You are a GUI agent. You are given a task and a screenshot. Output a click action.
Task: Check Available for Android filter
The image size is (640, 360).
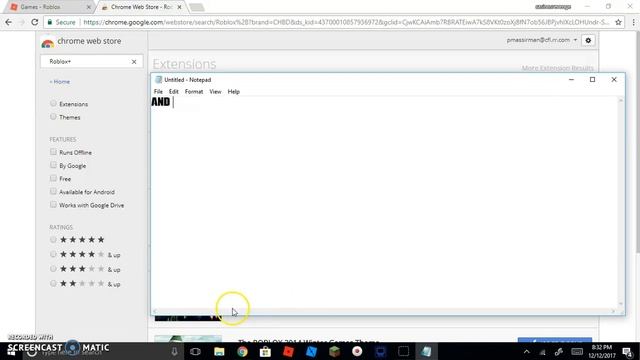click(53, 191)
